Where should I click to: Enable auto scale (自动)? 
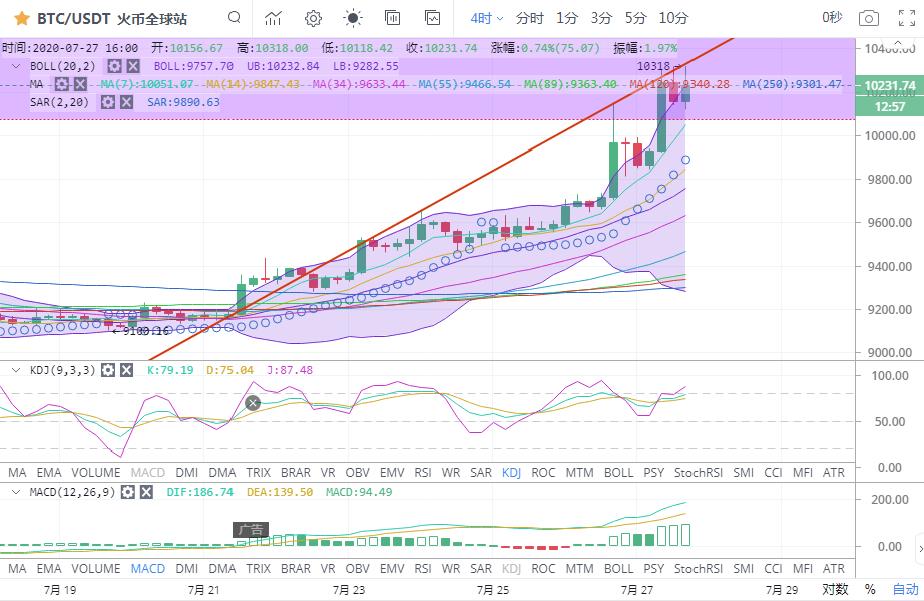click(905, 590)
